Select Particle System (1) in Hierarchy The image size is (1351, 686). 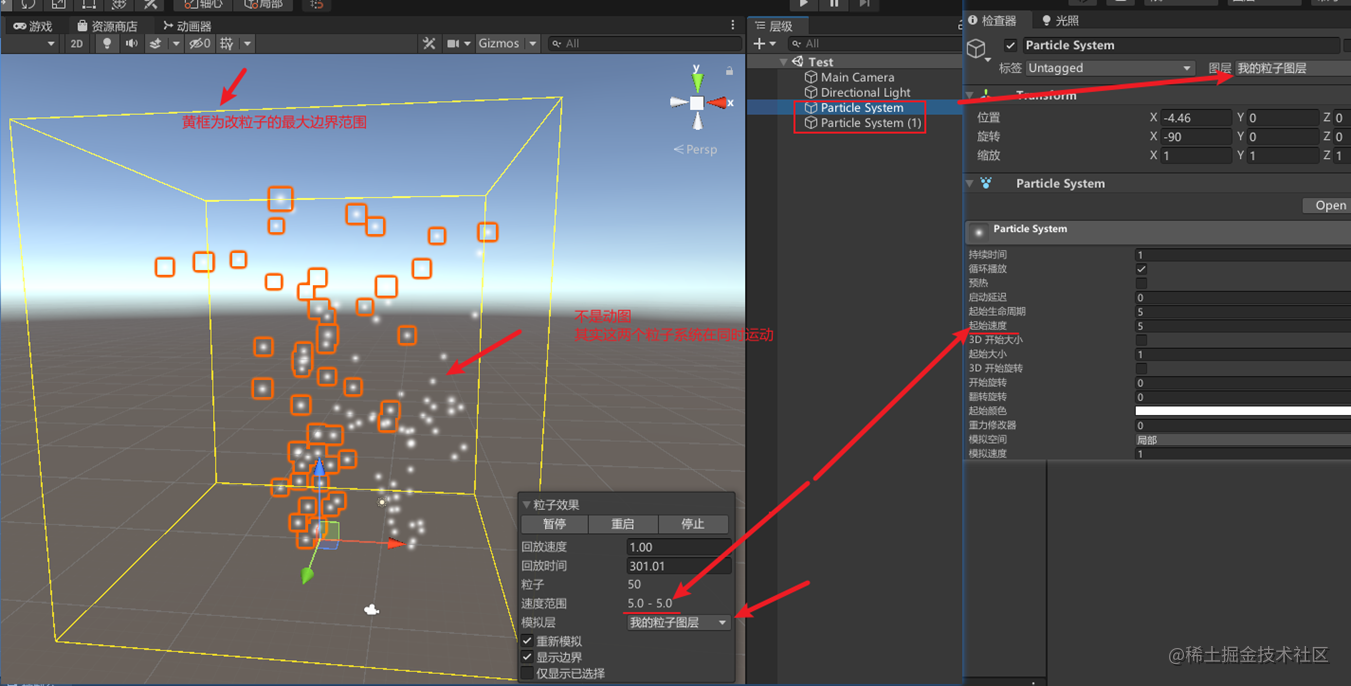(x=870, y=123)
